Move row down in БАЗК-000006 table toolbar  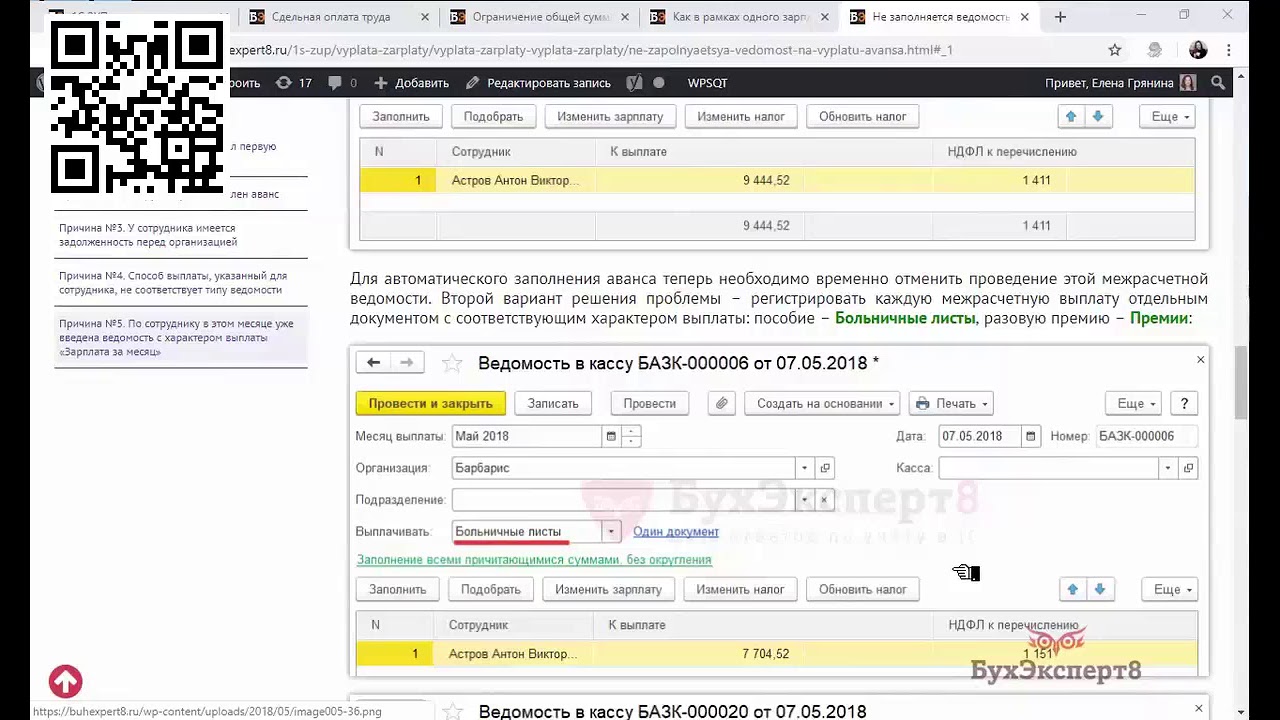[1099, 589]
